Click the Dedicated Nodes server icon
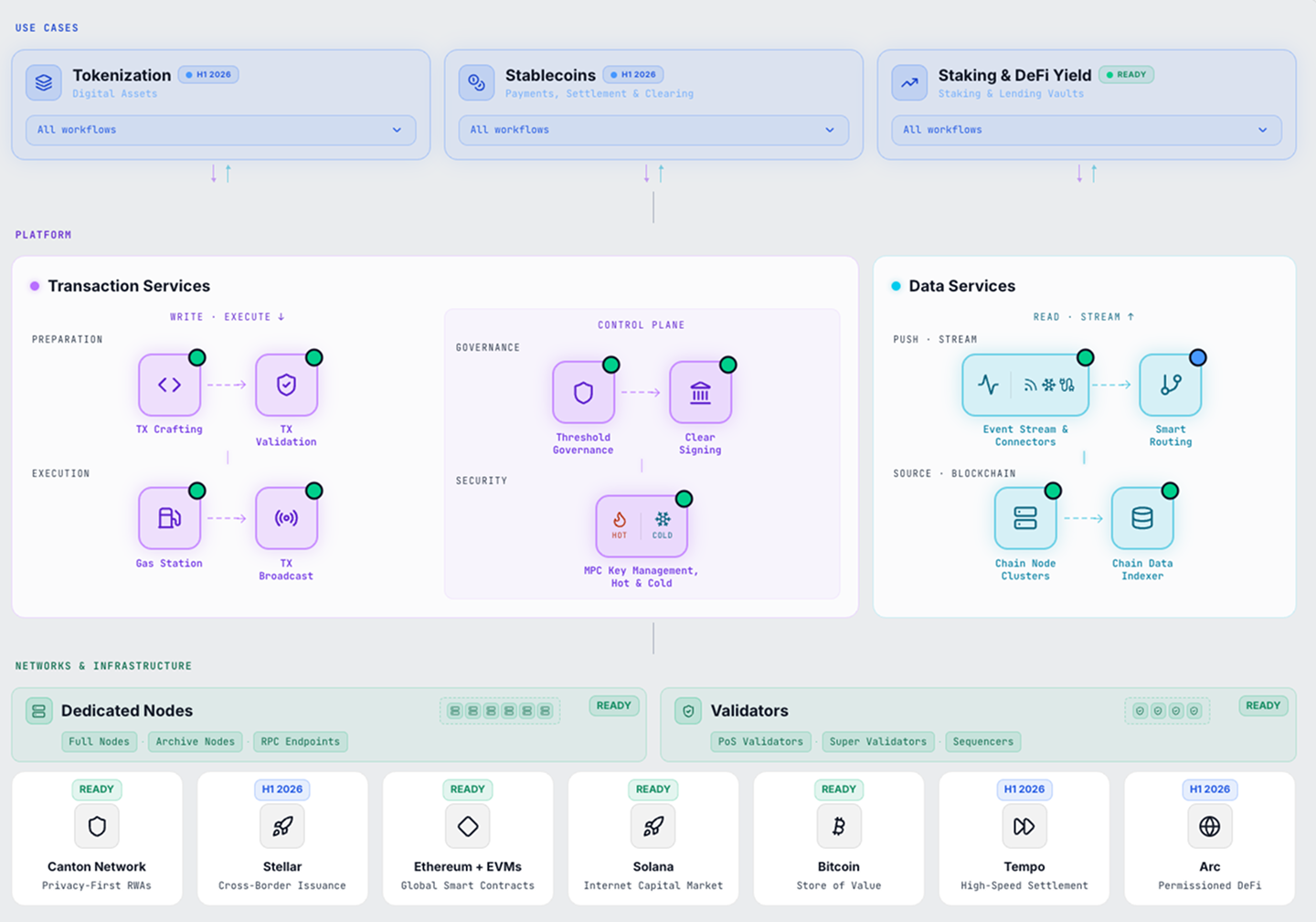Screen dimensions: 1316x922 [39, 711]
